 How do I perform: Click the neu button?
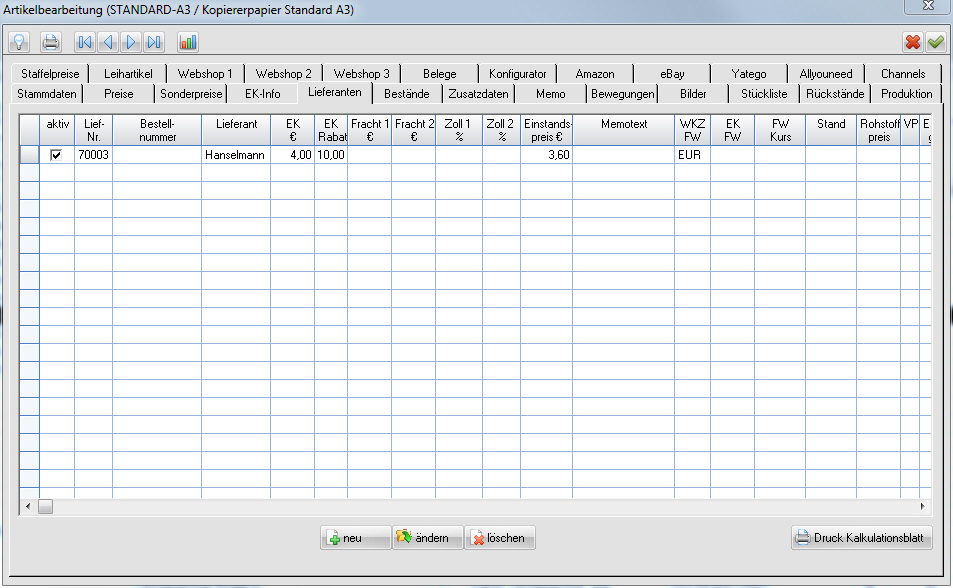[356, 538]
